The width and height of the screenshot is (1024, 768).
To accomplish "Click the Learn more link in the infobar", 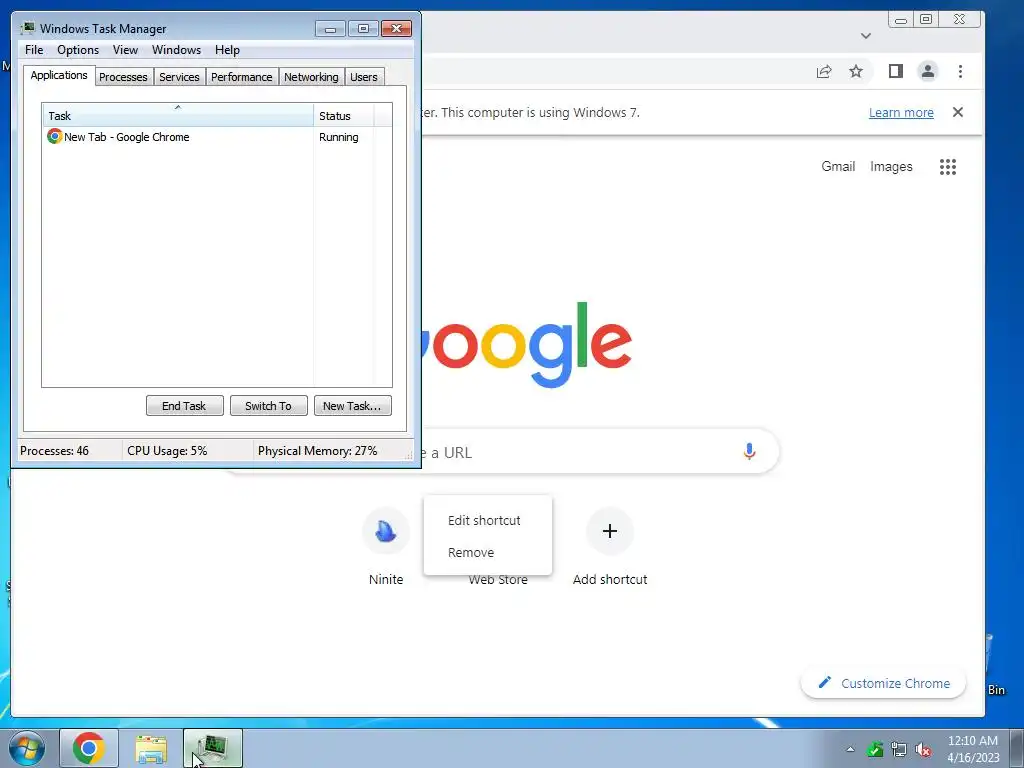I will [x=901, y=112].
